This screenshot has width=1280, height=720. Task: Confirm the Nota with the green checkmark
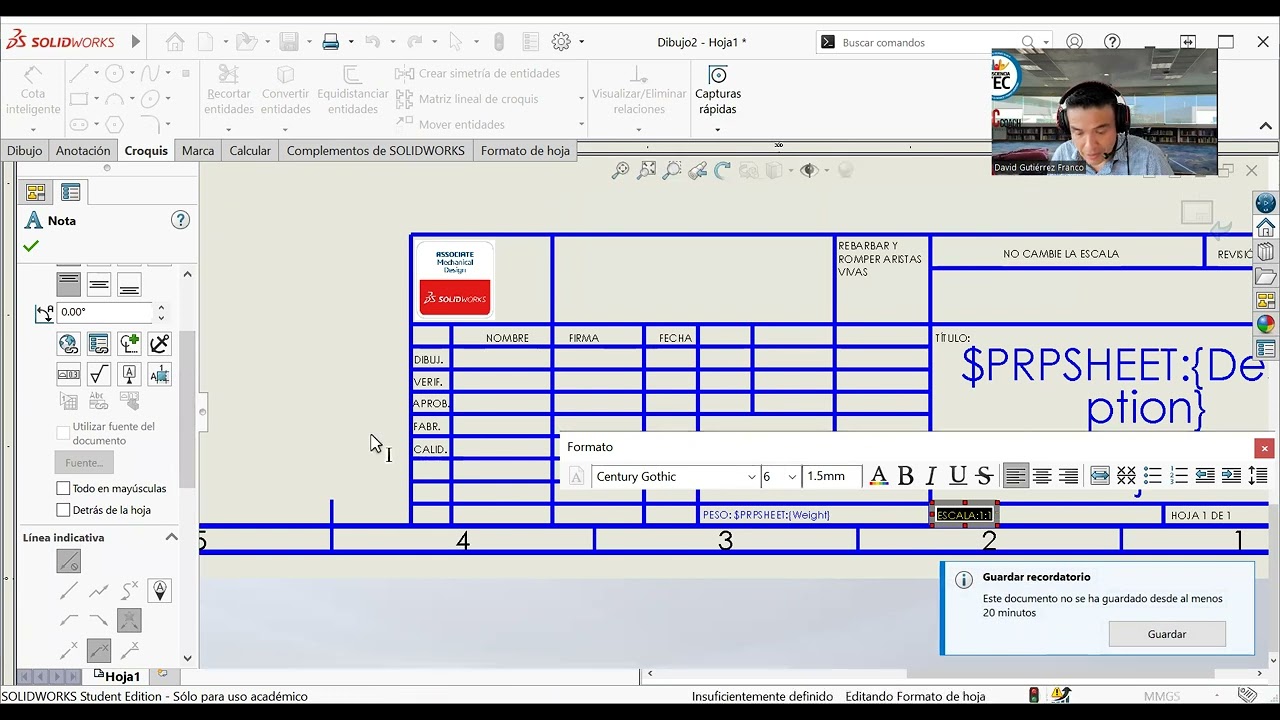click(31, 246)
